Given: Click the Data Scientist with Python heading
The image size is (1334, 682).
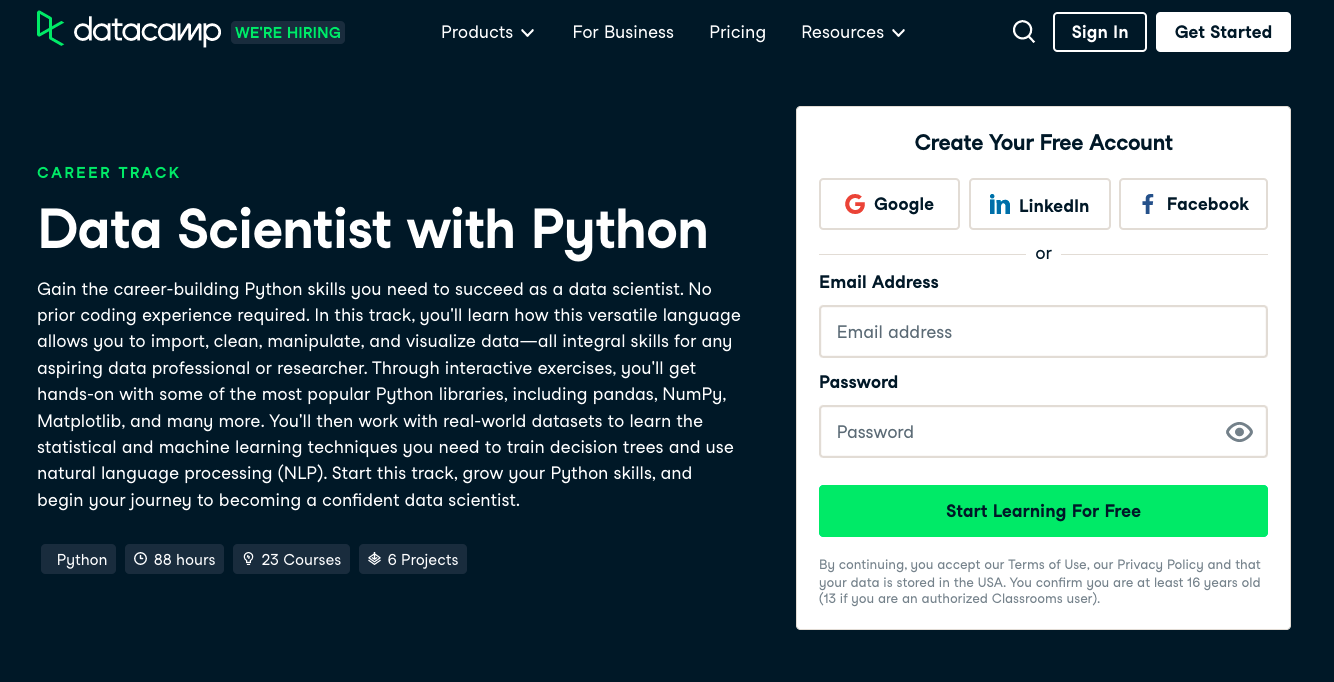Looking at the screenshot, I should (373, 229).
